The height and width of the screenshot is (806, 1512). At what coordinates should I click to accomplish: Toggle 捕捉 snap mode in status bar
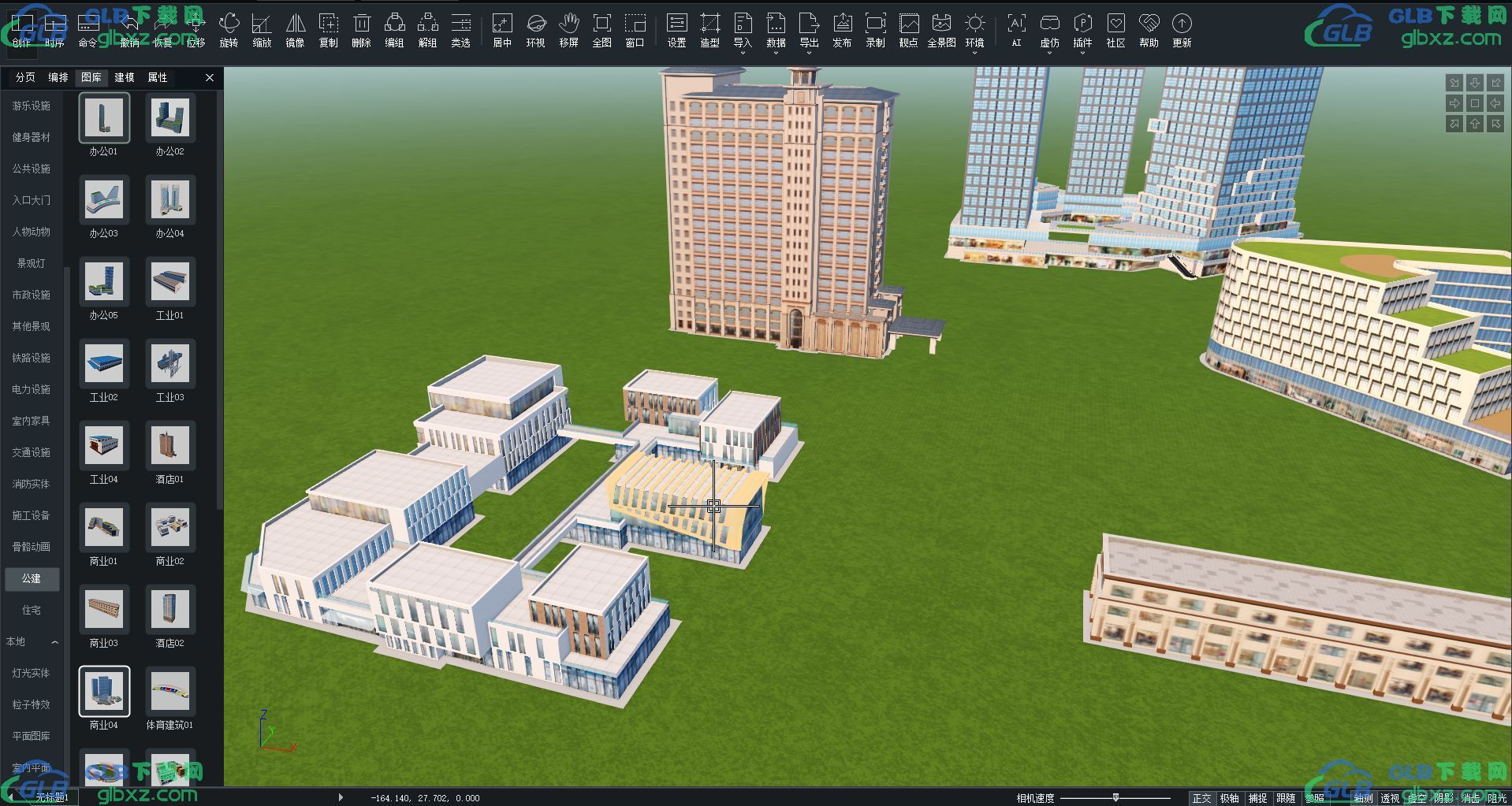pos(1257,798)
